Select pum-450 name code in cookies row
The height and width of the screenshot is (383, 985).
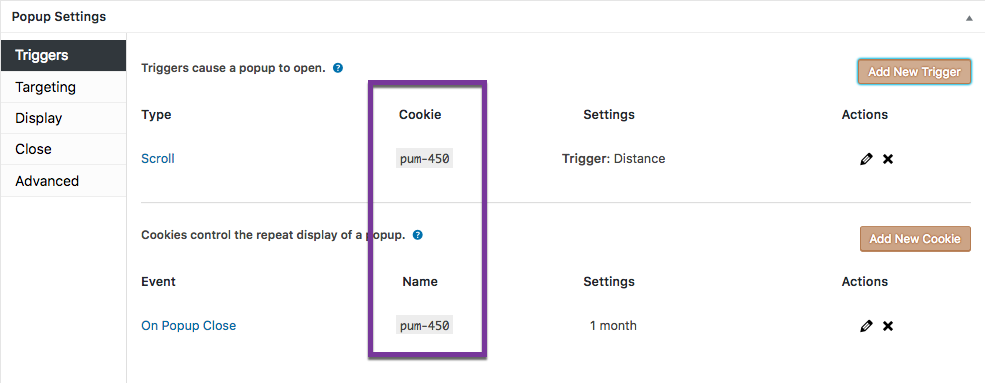425,326
